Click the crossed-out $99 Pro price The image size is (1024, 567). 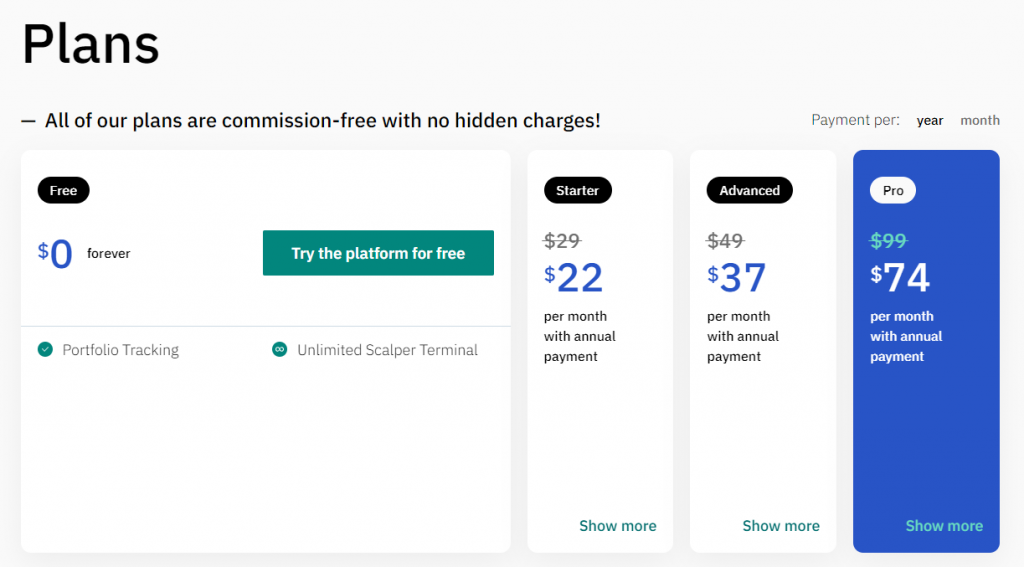(889, 241)
